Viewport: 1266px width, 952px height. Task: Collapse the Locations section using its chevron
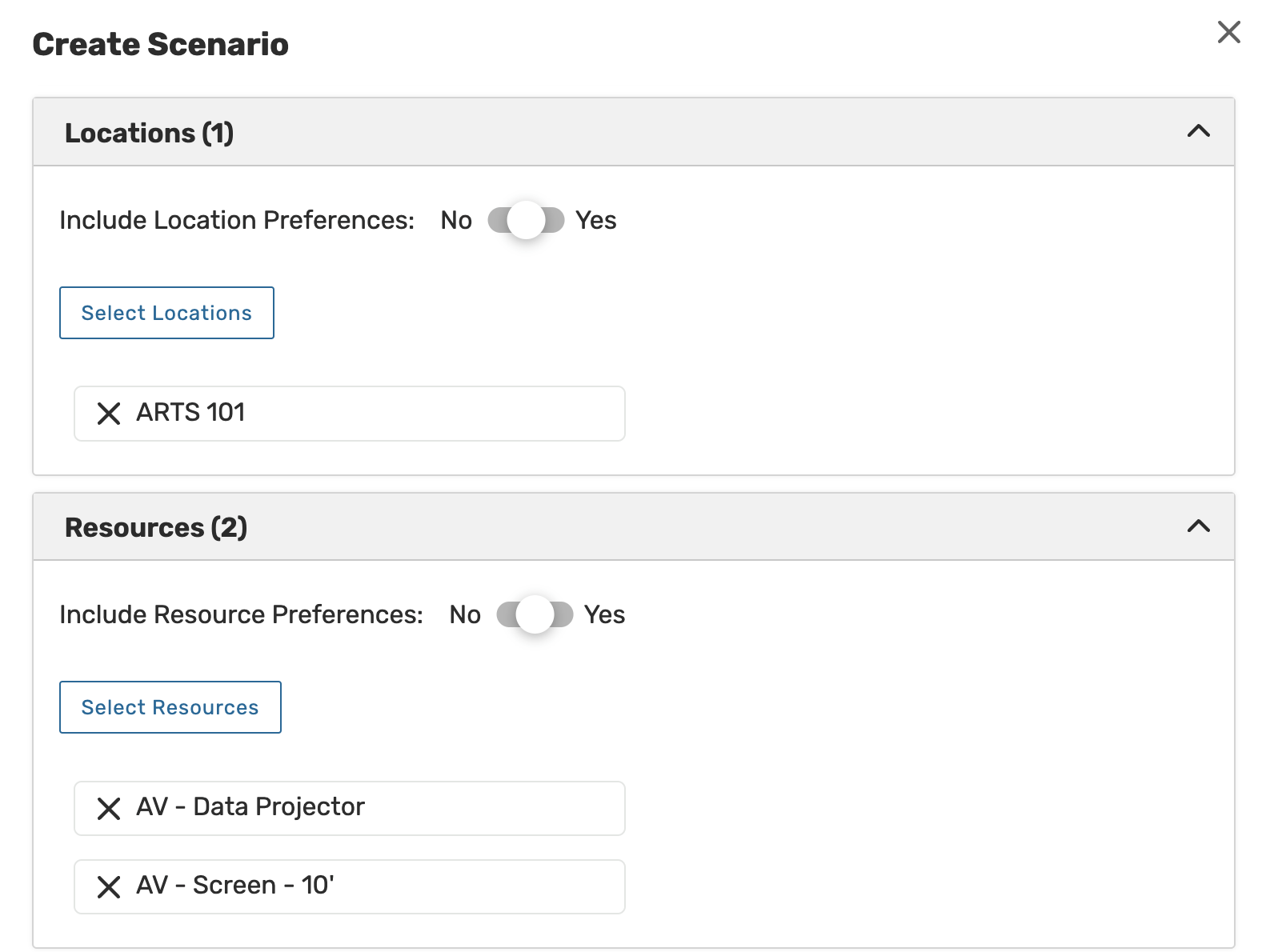point(1198,131)
